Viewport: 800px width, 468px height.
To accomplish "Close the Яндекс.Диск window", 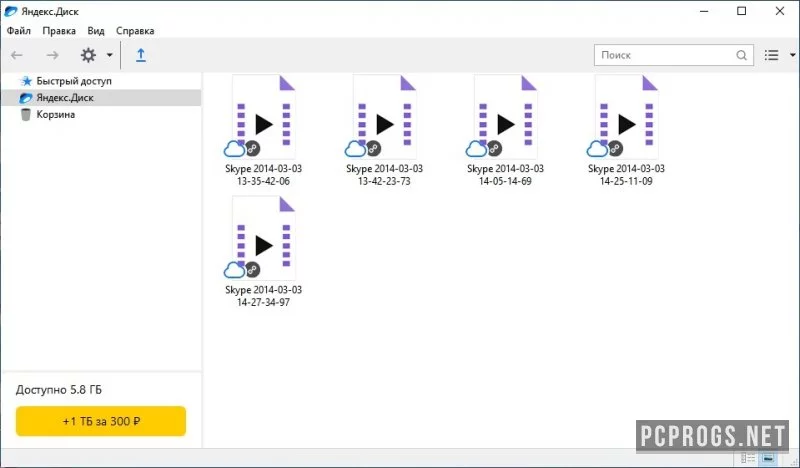I will tap(780, 11).
